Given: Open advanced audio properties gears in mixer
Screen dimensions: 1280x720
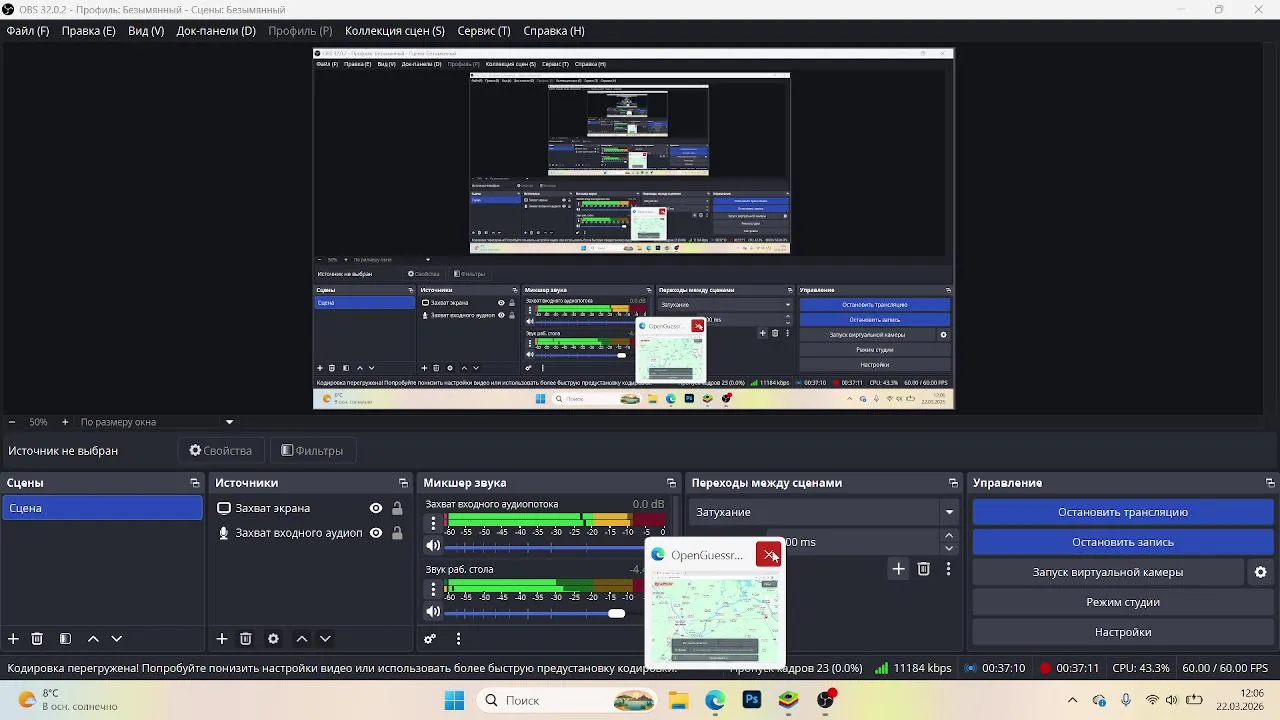Looking at the screenshot, I should (x=430, y=639).
